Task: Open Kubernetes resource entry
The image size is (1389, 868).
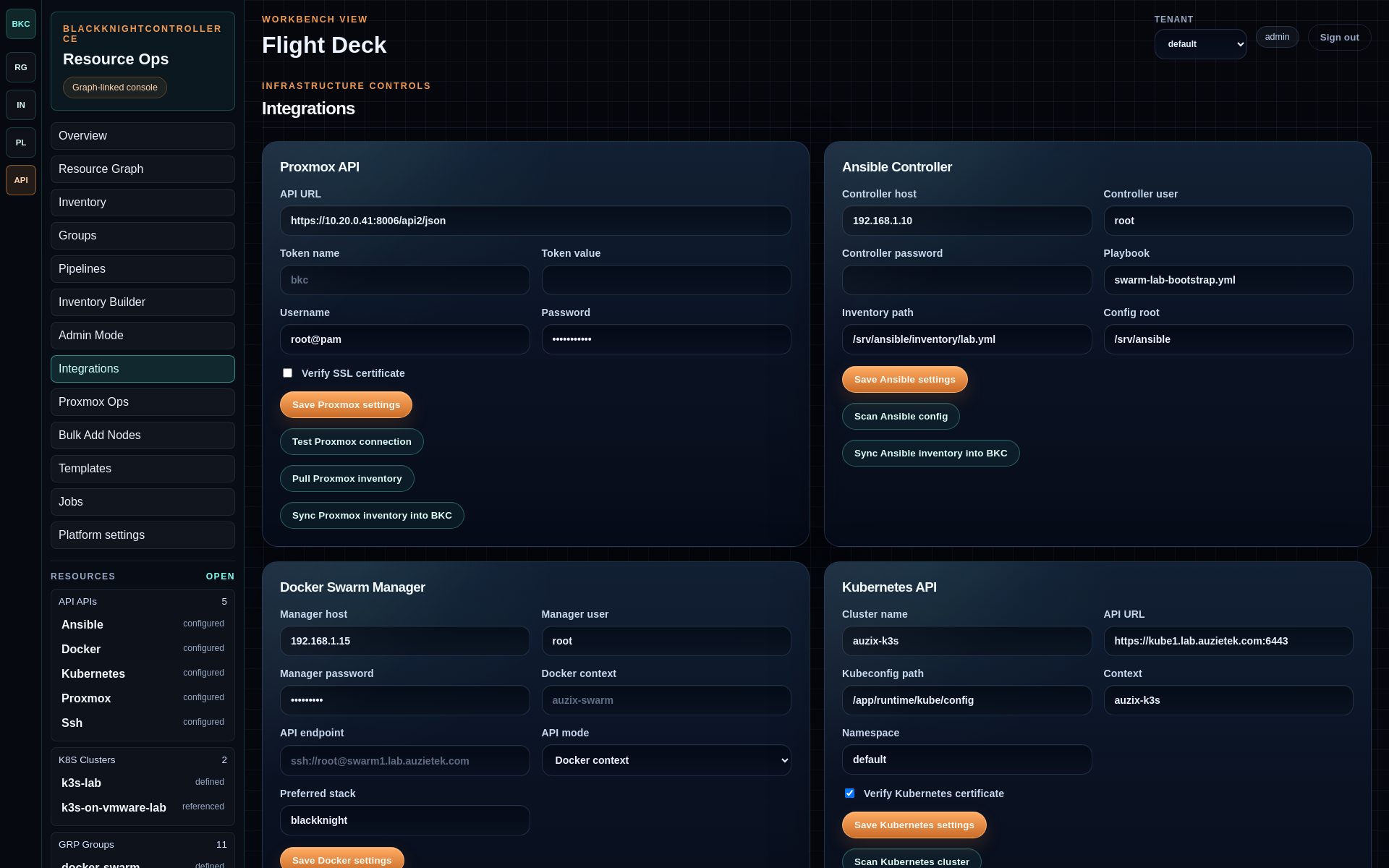Action: tap(143, 673)
